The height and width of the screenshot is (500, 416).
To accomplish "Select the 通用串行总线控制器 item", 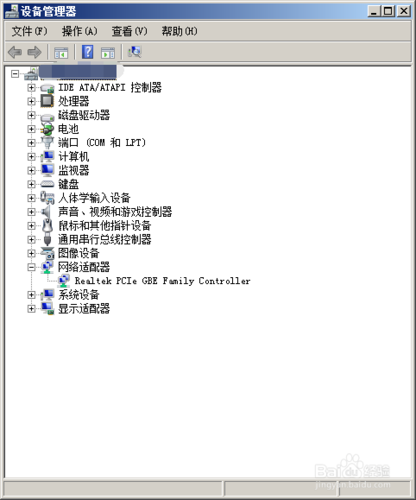I will [x=105, y=239].
